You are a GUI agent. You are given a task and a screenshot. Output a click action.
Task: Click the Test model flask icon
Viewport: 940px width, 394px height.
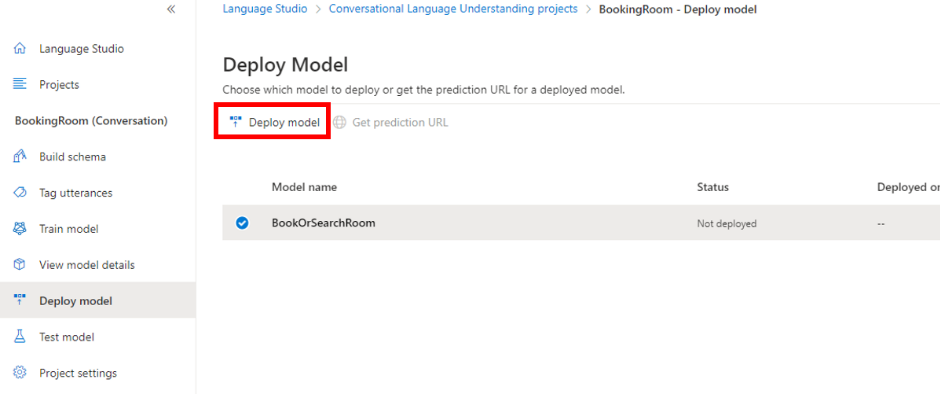20,336
